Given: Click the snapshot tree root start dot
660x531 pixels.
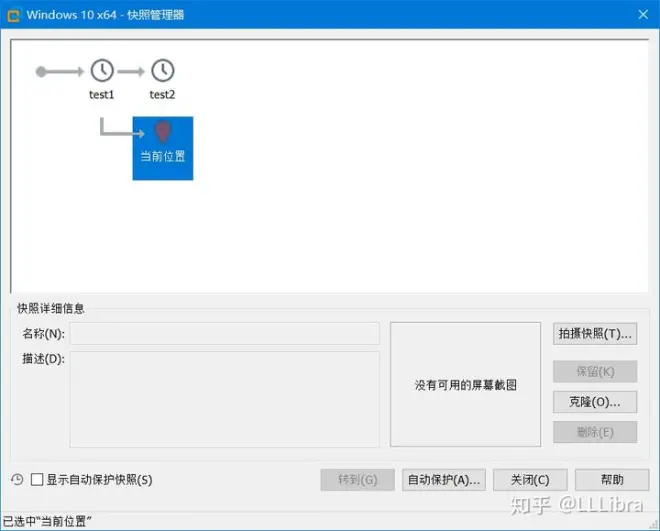Looking at the screenshot, I should point(41,72).
